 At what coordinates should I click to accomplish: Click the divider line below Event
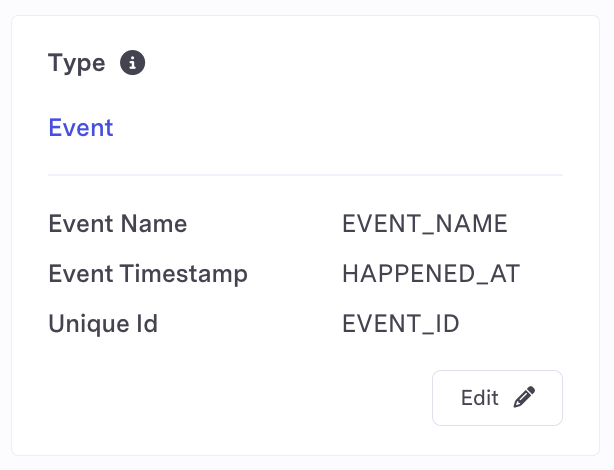(x=305, y=175)
